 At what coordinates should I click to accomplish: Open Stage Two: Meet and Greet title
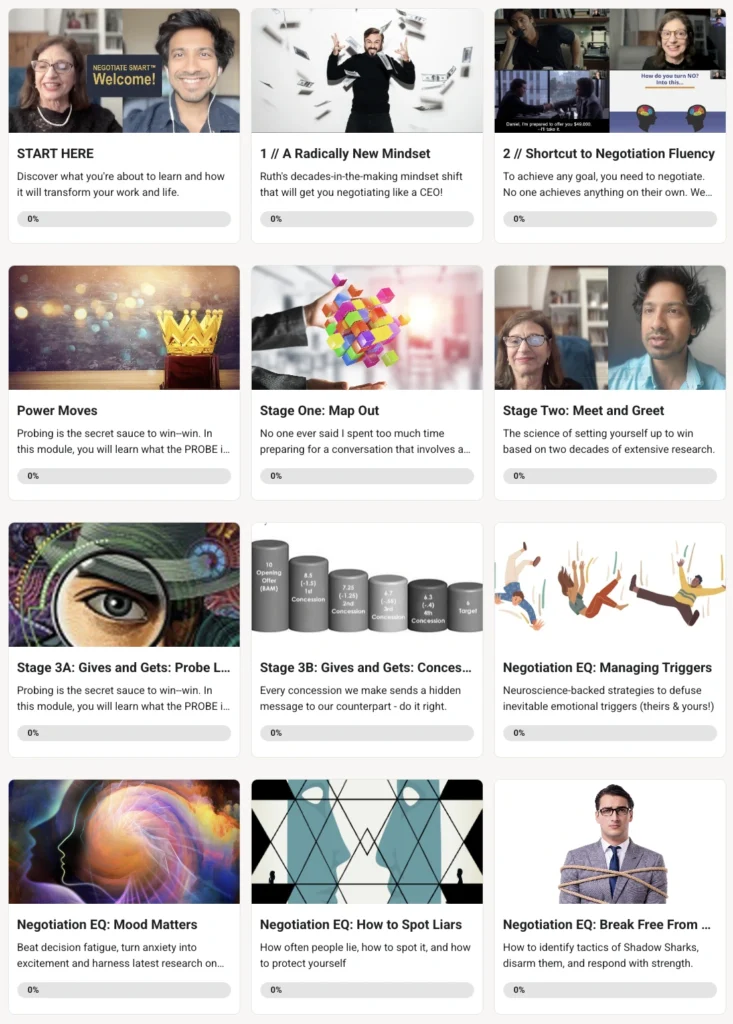coord(583,411)
